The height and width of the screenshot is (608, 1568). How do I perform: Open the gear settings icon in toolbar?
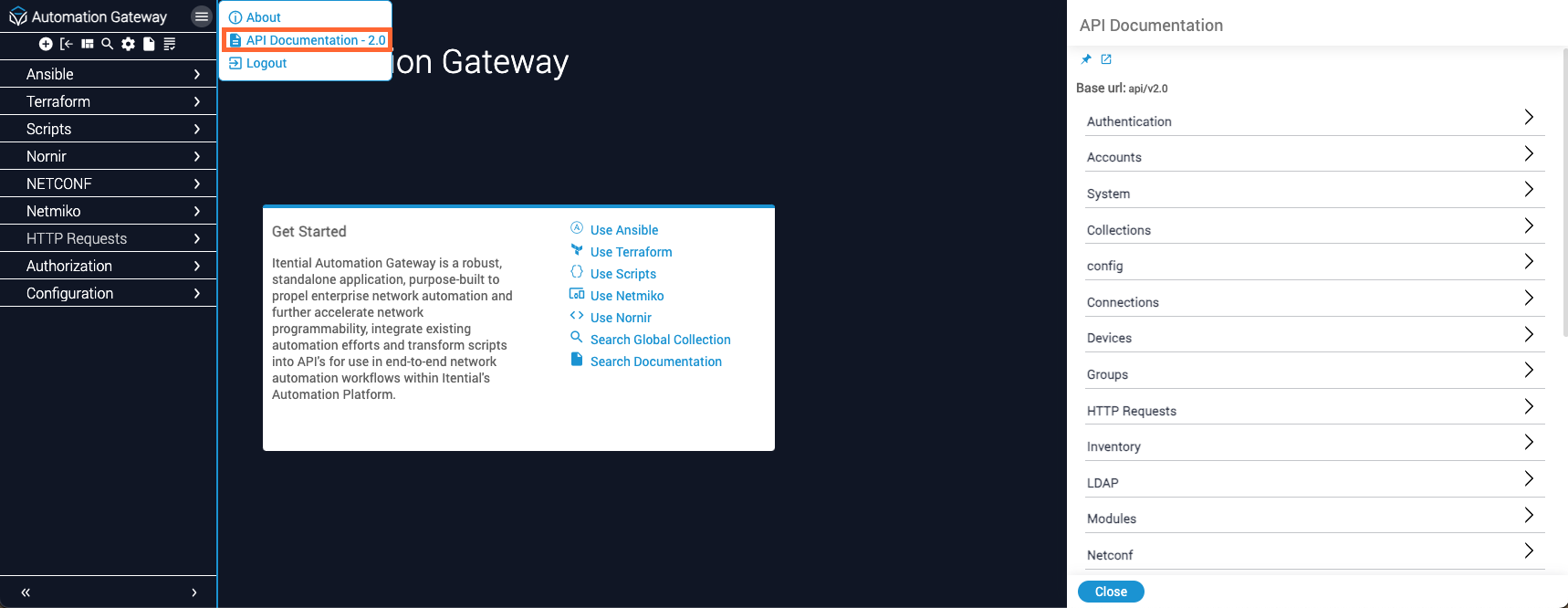(128, 44)
